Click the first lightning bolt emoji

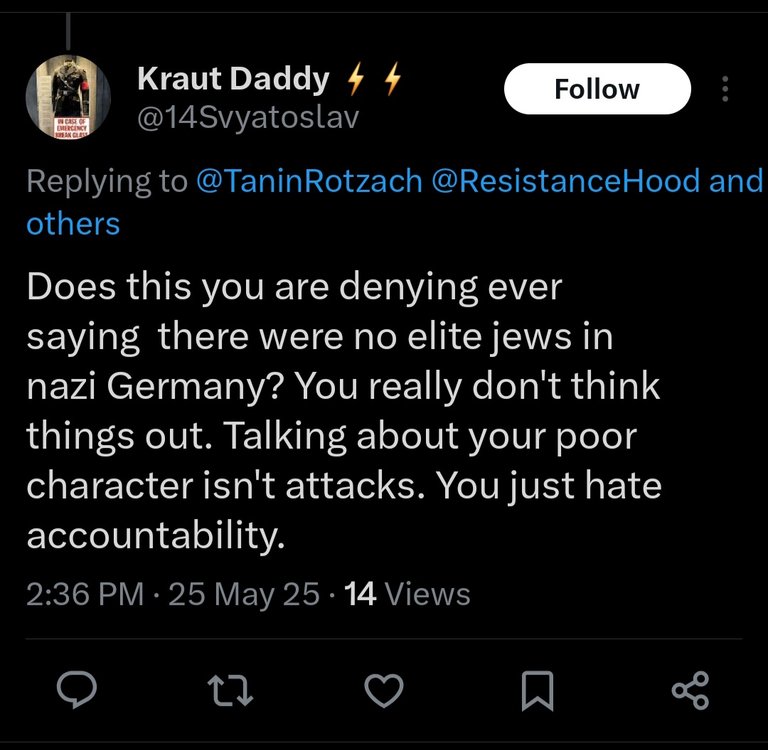(x=356, y=78)
